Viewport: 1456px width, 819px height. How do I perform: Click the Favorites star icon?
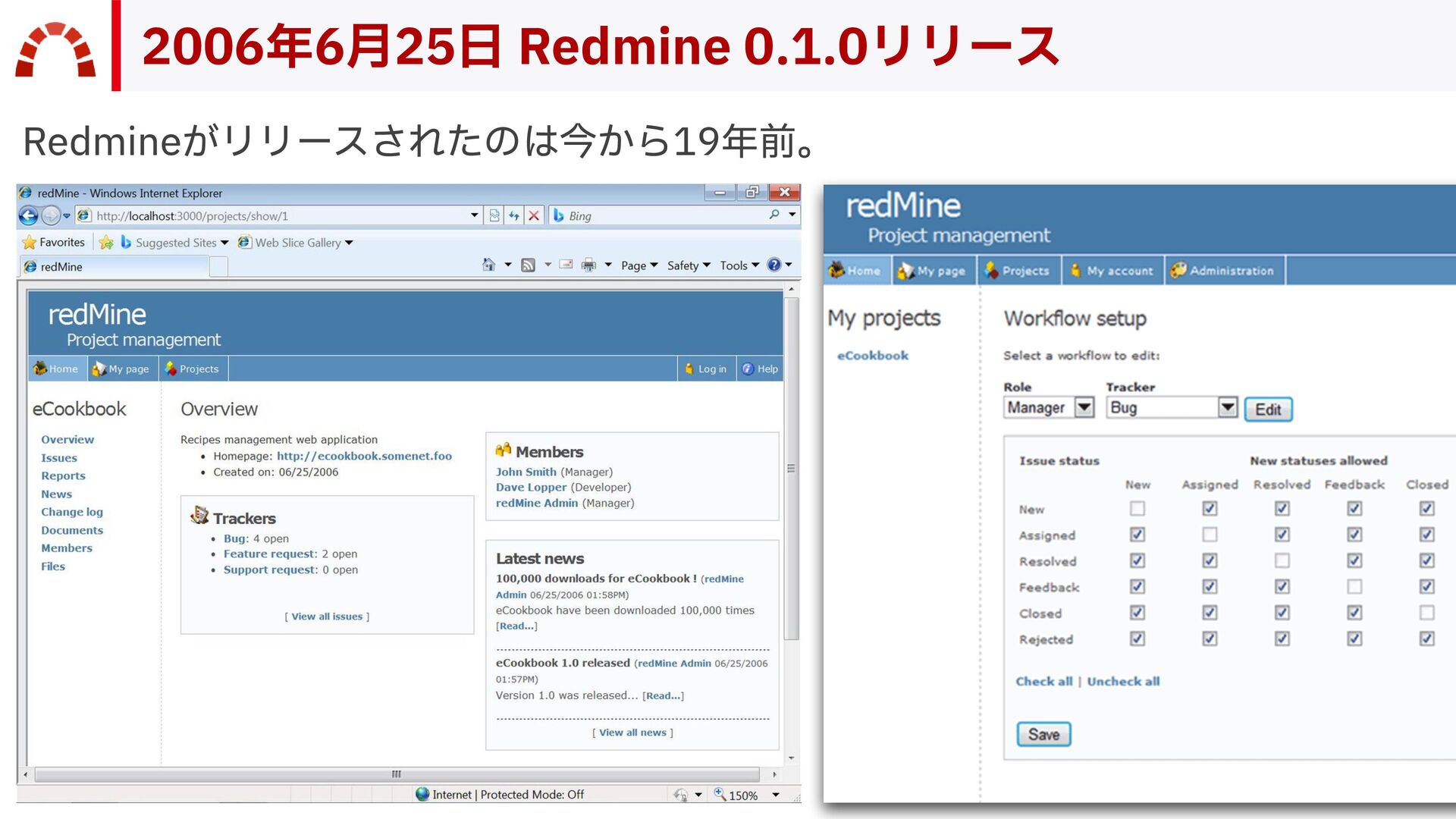tap(29, 243)
